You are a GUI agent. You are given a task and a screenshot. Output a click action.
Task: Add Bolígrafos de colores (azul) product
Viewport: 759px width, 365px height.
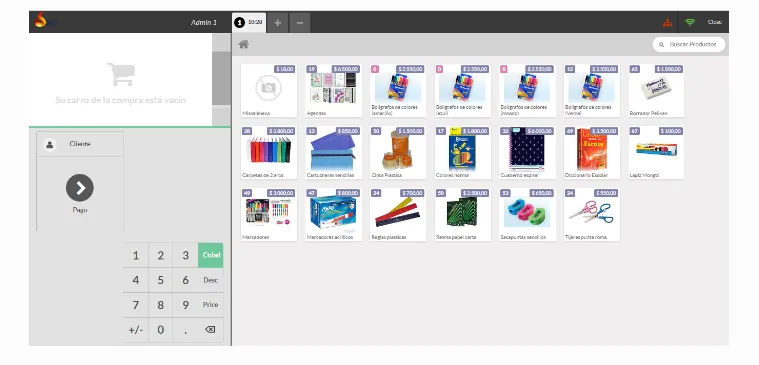point(463,91)
